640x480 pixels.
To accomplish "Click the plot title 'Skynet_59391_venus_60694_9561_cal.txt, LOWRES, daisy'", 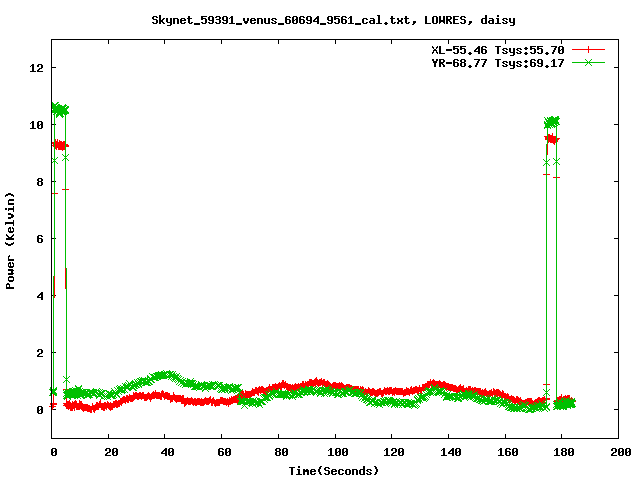I will pyautogui.click(x=333, y=20).
